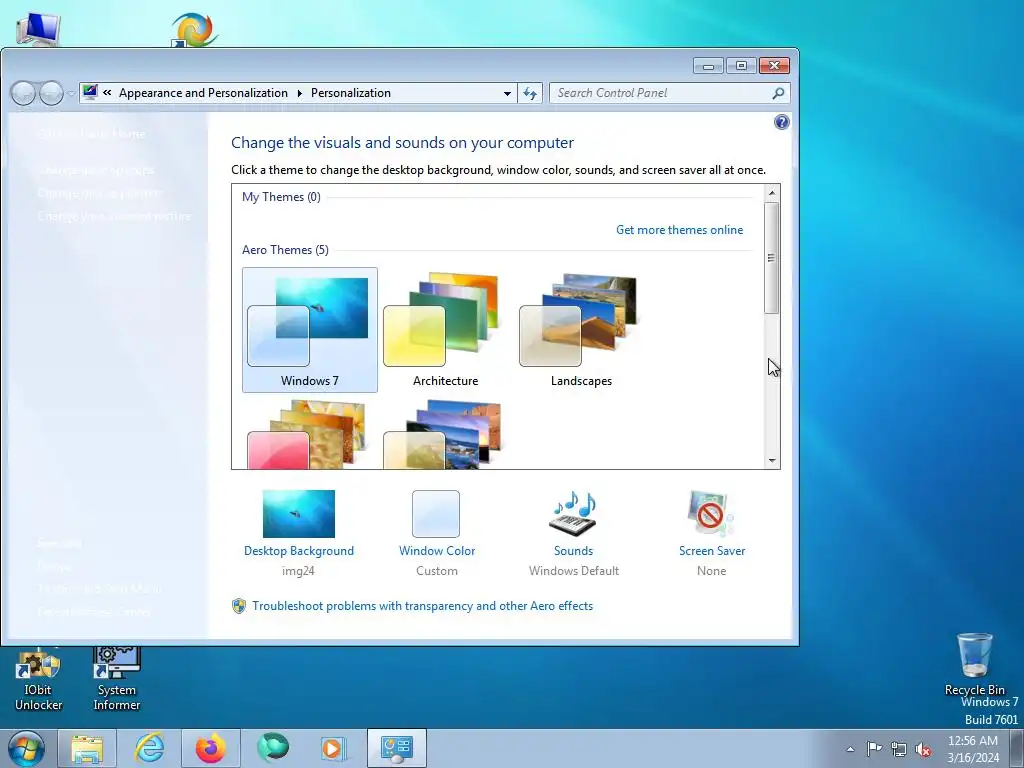Click the img24 label under Desktop Background

[298, 571]
